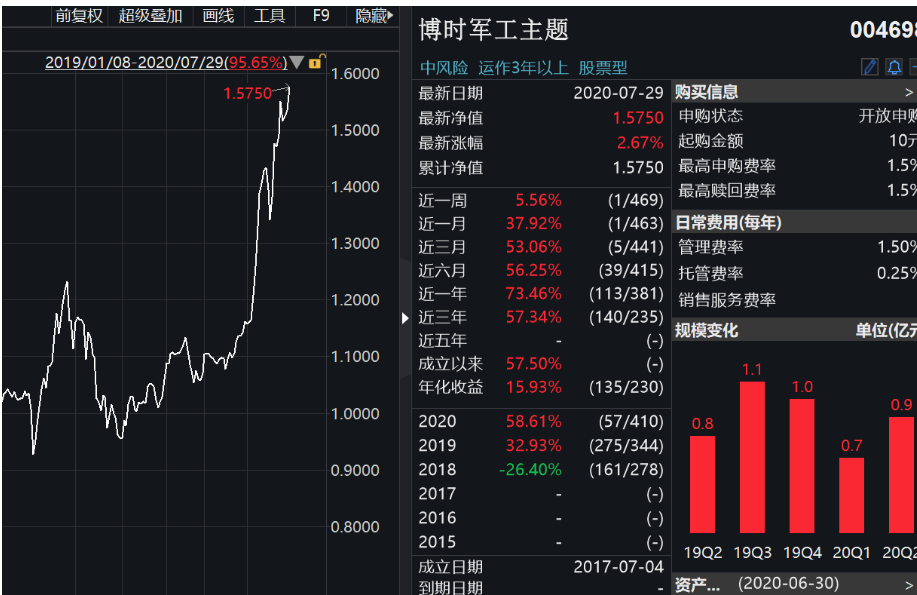Image resolution: width=917 pixels, height=595 pixels.
Task: Click the 股票型 fund type tag
Action: pos(603,68)
